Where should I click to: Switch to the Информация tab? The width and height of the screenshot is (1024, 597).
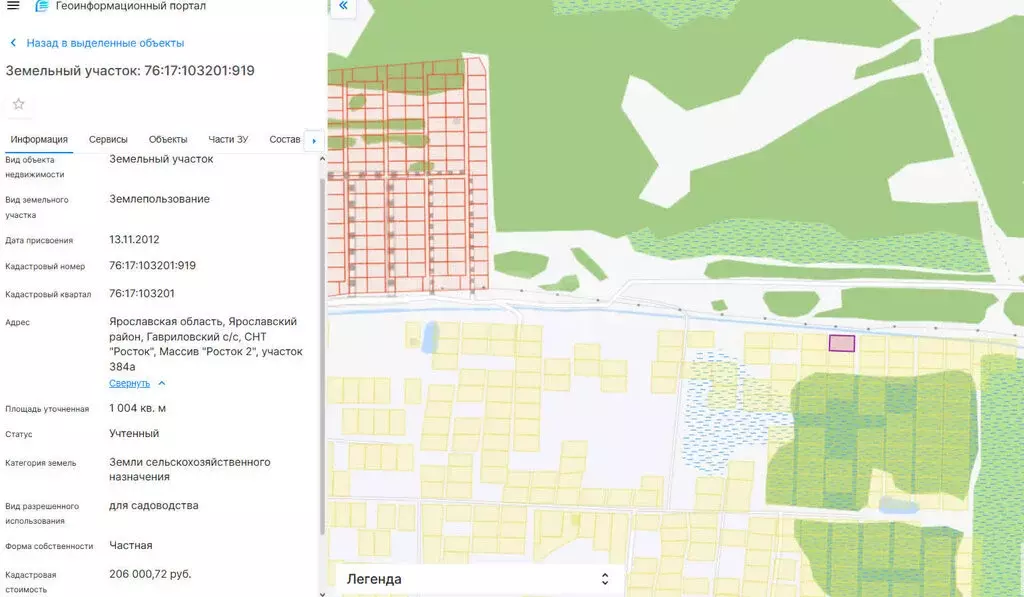(x=39, y=139)
